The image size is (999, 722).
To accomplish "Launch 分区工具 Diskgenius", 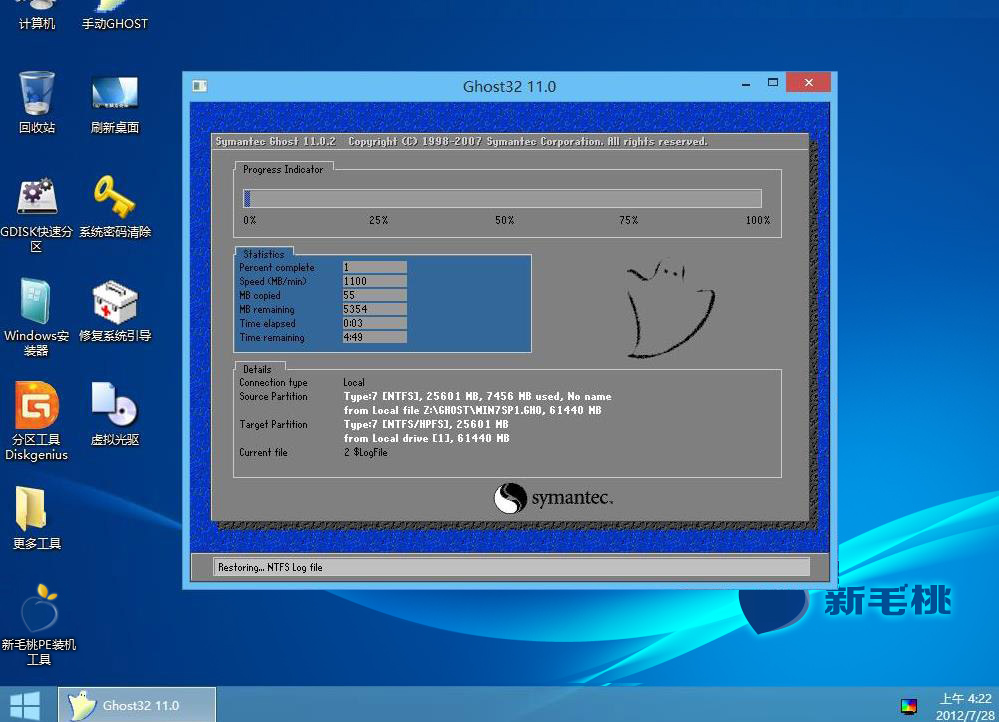I will click(36, 421).
